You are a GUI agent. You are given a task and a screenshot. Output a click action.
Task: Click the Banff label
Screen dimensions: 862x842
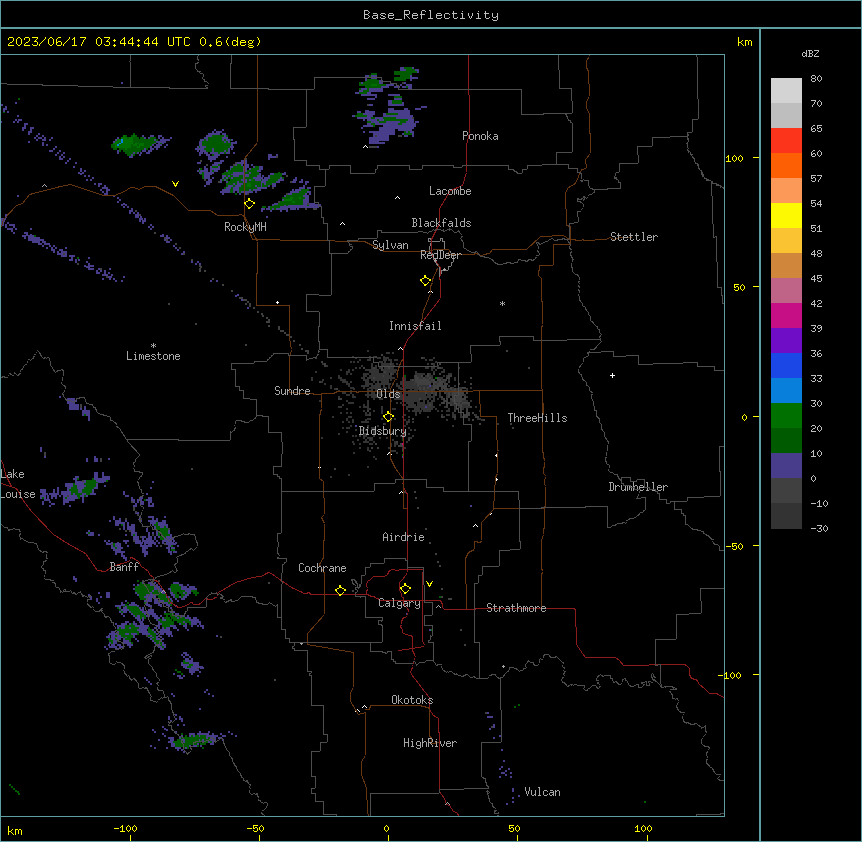(124, 567)
